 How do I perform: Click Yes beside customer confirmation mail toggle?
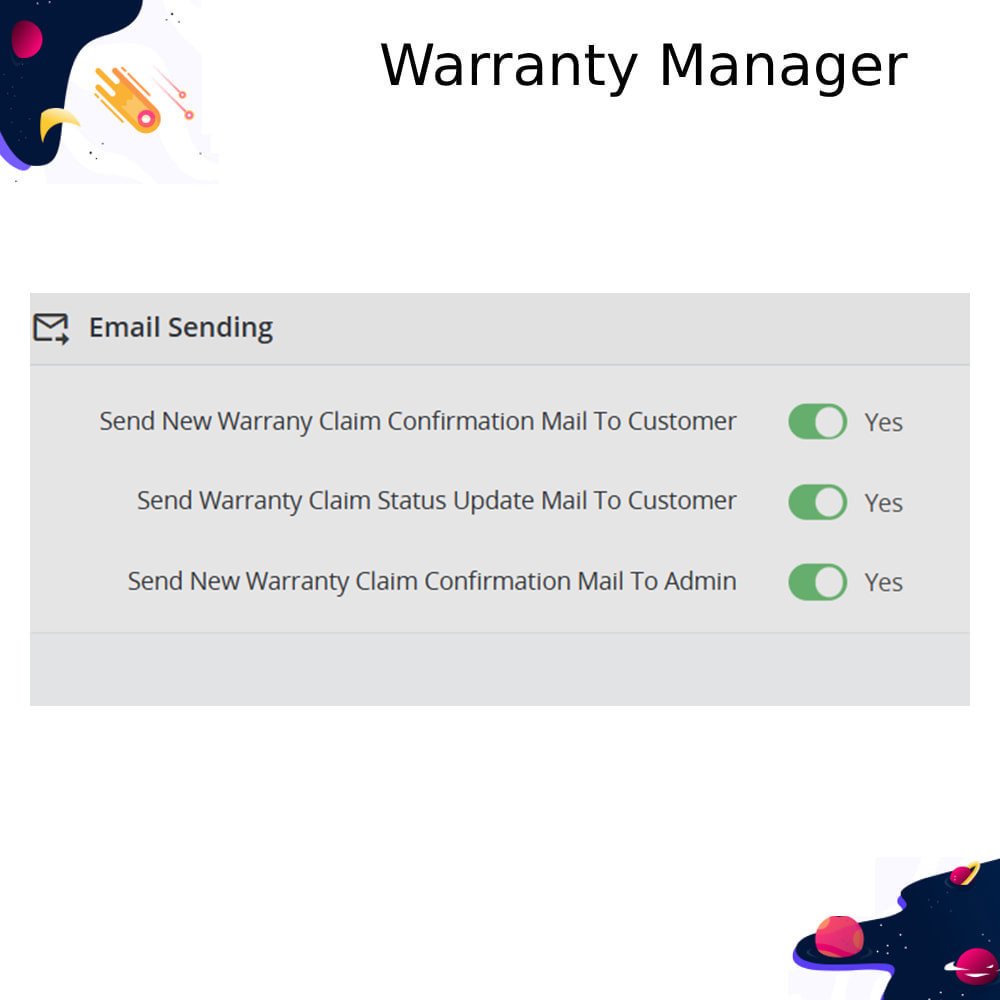tap(883, 422)
